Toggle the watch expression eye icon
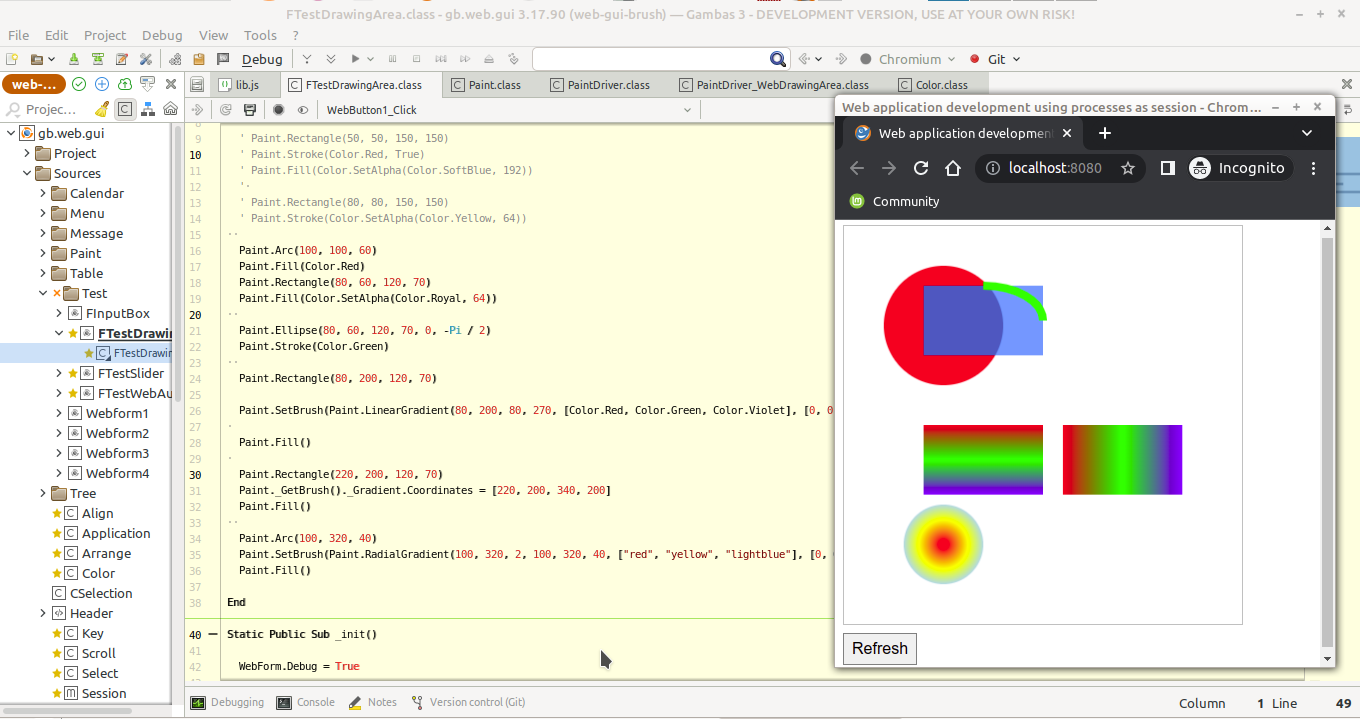The width and height of the screenshot is (1360, 719). [x=302, y=110]
